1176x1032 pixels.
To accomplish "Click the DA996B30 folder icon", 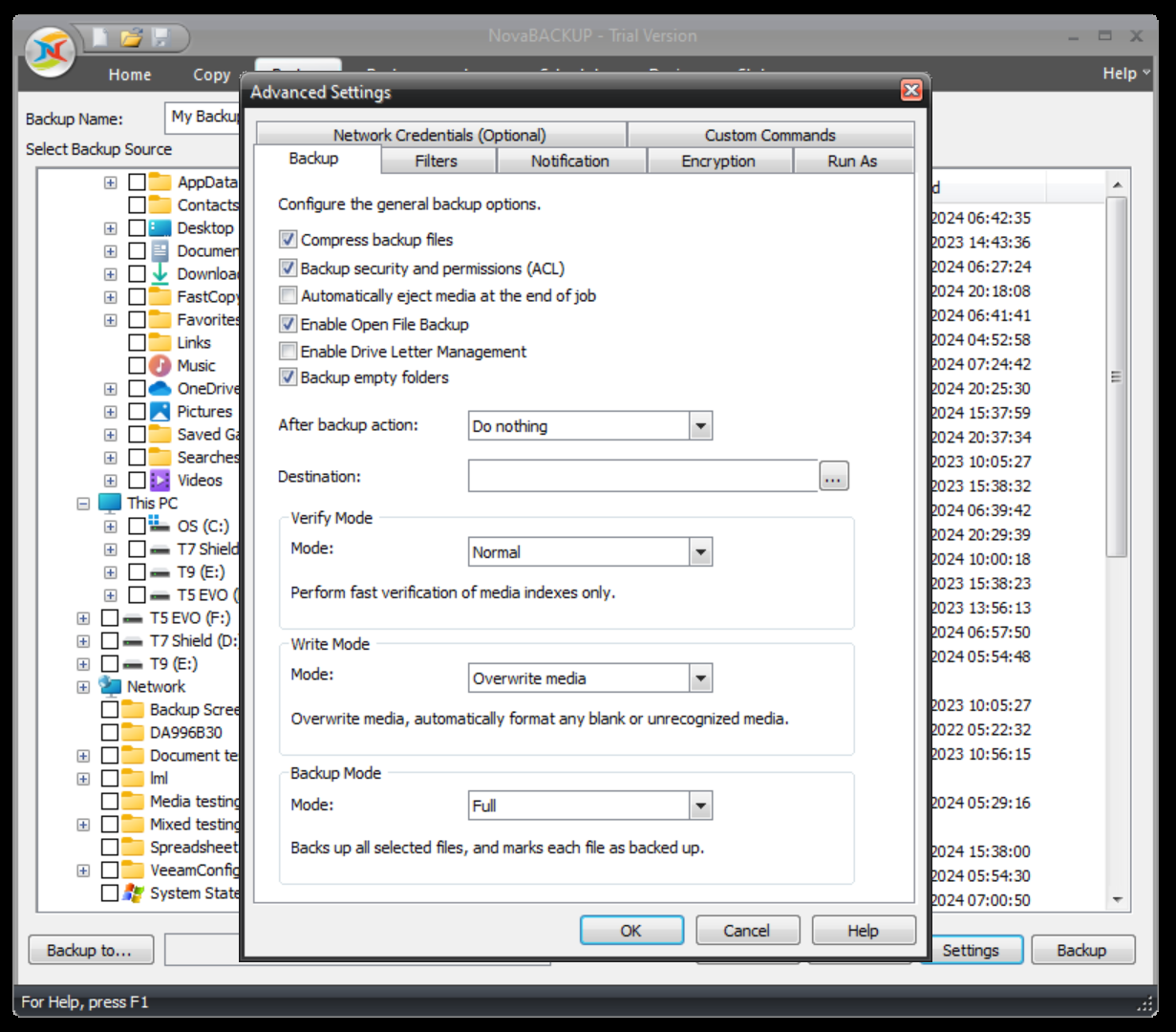I will pos(134,732).
